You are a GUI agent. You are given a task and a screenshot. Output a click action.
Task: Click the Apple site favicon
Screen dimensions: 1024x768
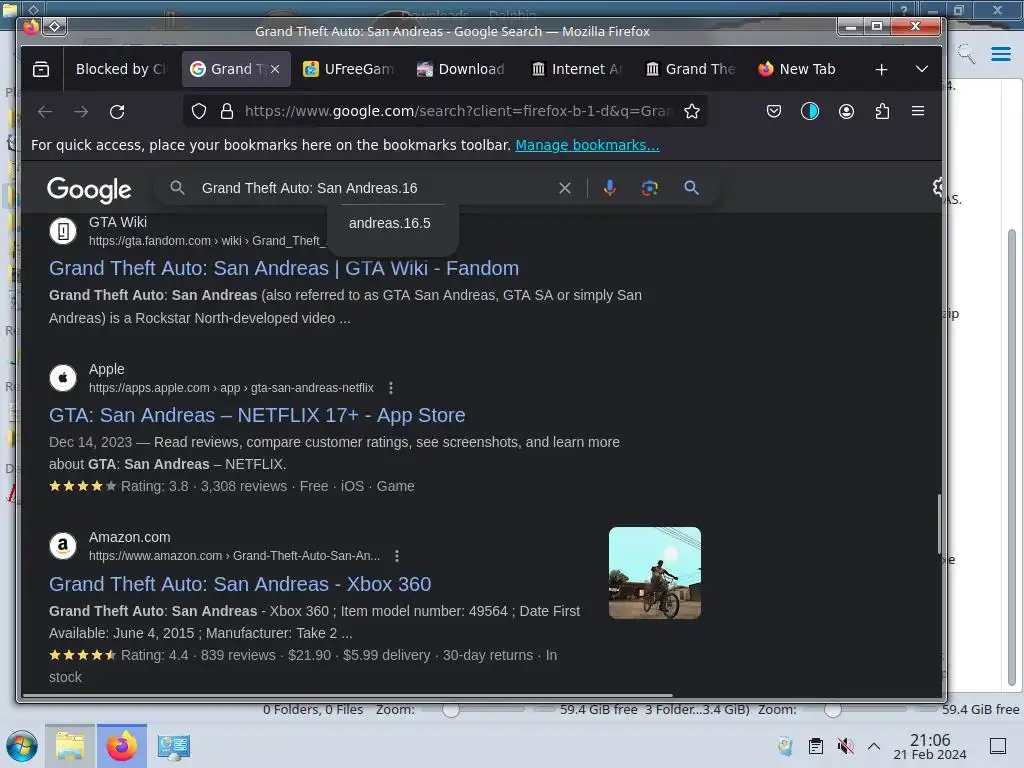(63, 377)
